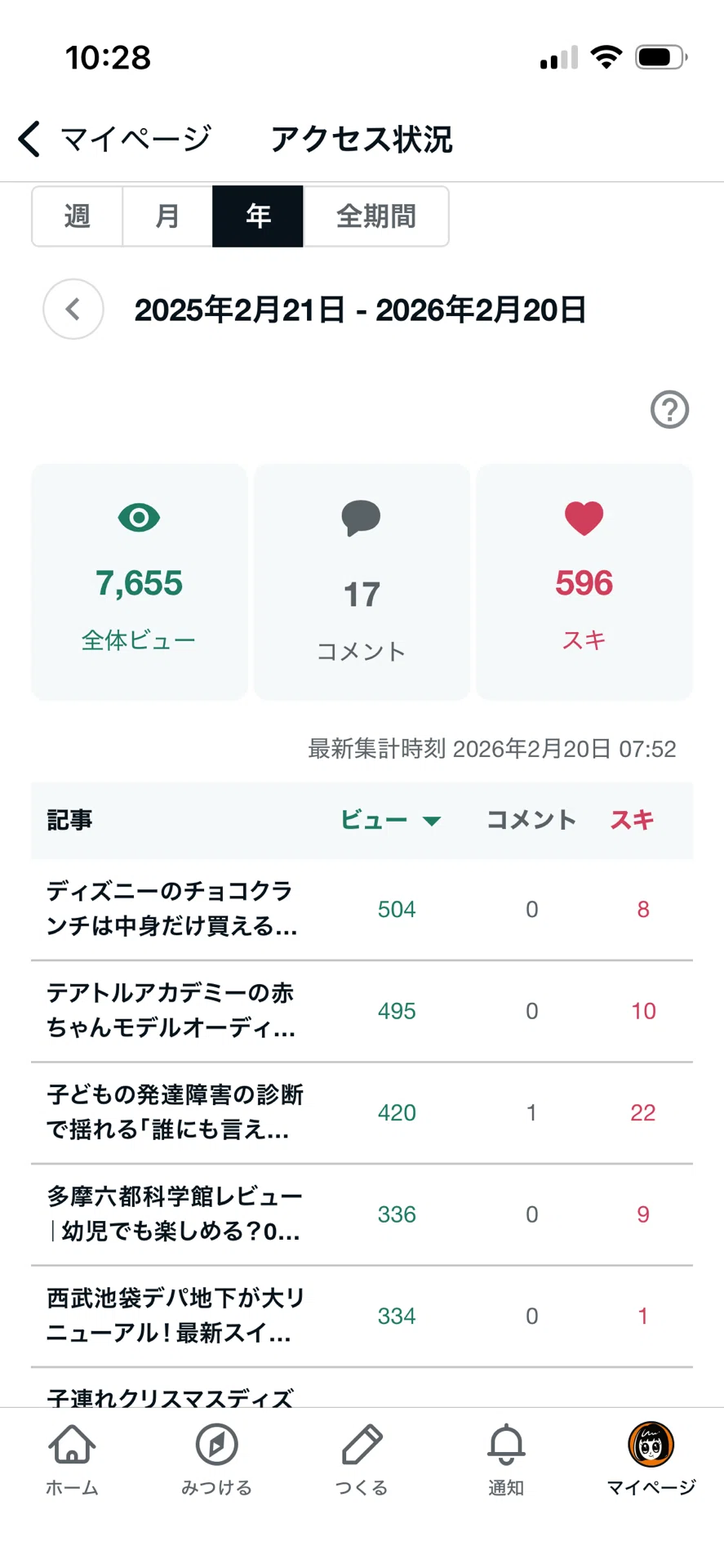Switch to 週 tab

tap(78, 216)
